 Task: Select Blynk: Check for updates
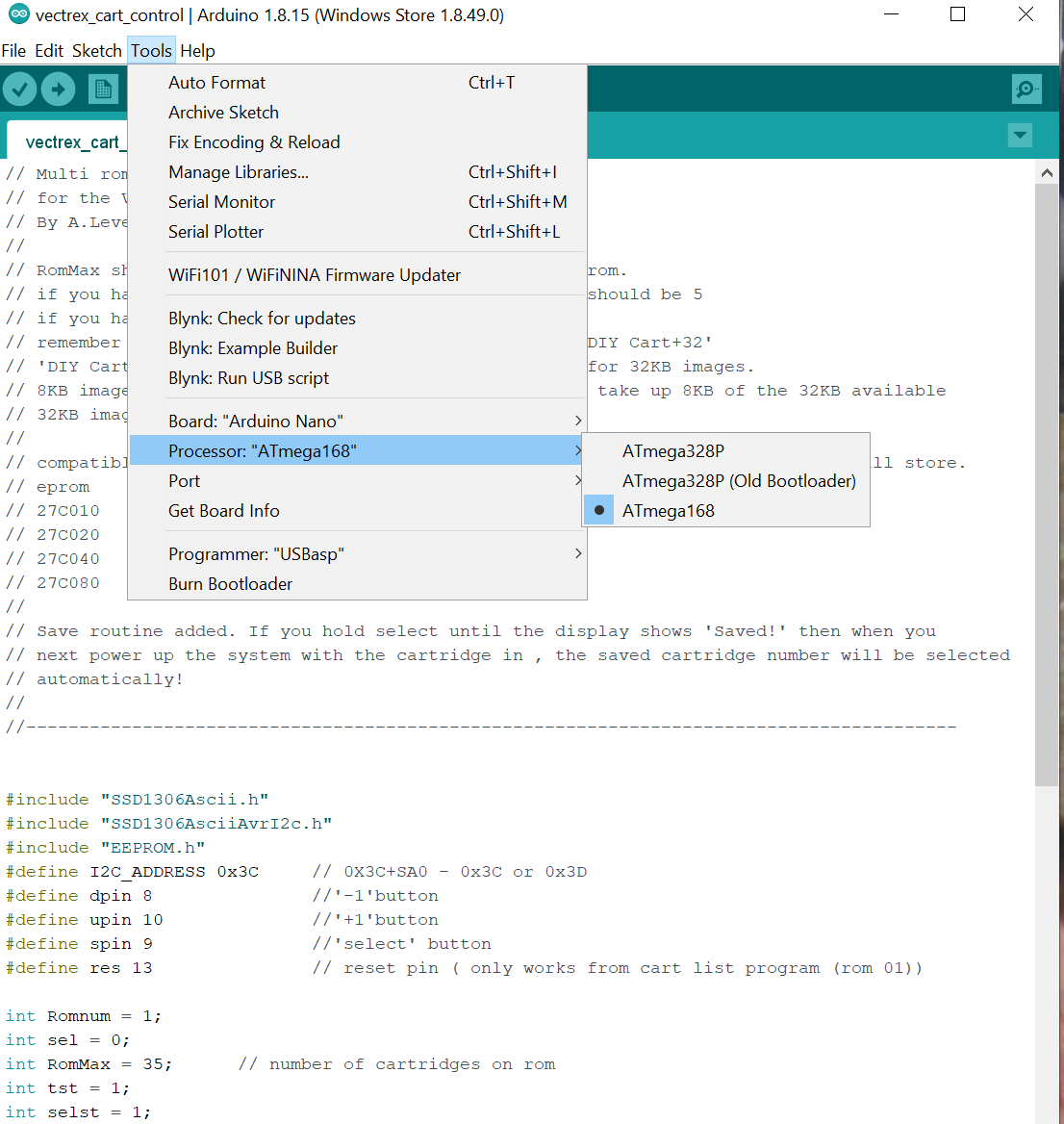point(358,319)
